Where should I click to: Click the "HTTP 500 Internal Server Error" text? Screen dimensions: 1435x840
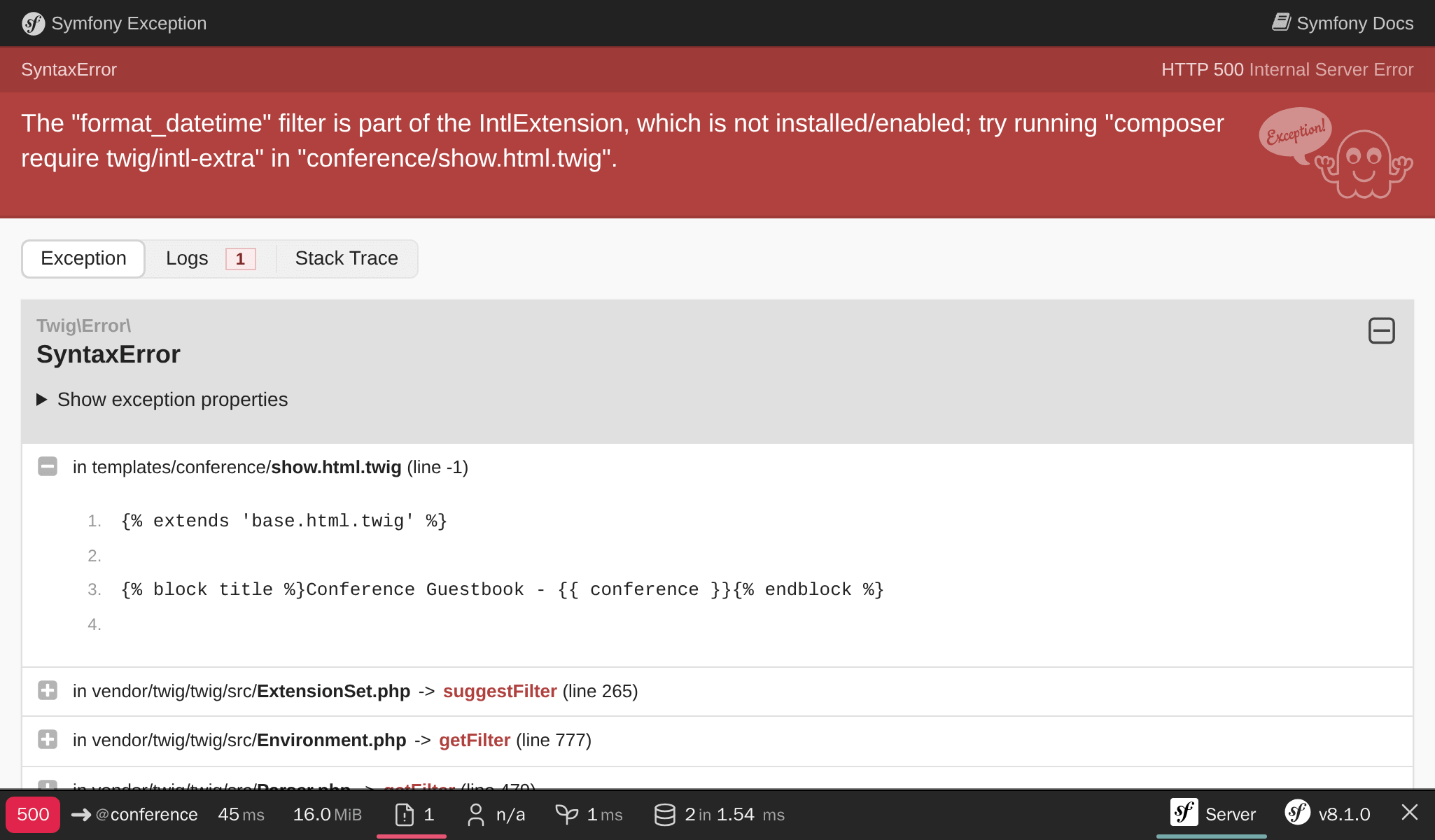pyautogui.click(x=1287, y=69)
